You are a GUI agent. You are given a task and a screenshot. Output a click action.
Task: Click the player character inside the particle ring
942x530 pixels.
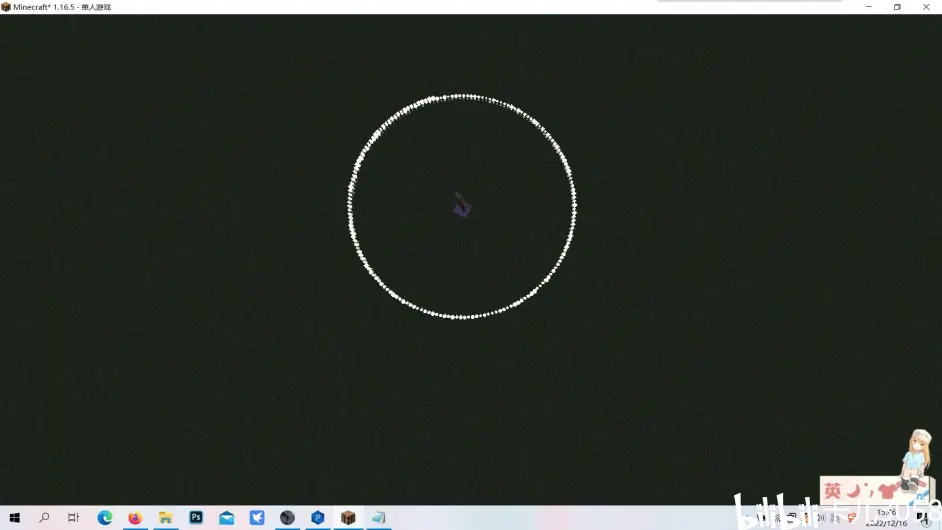461,206
